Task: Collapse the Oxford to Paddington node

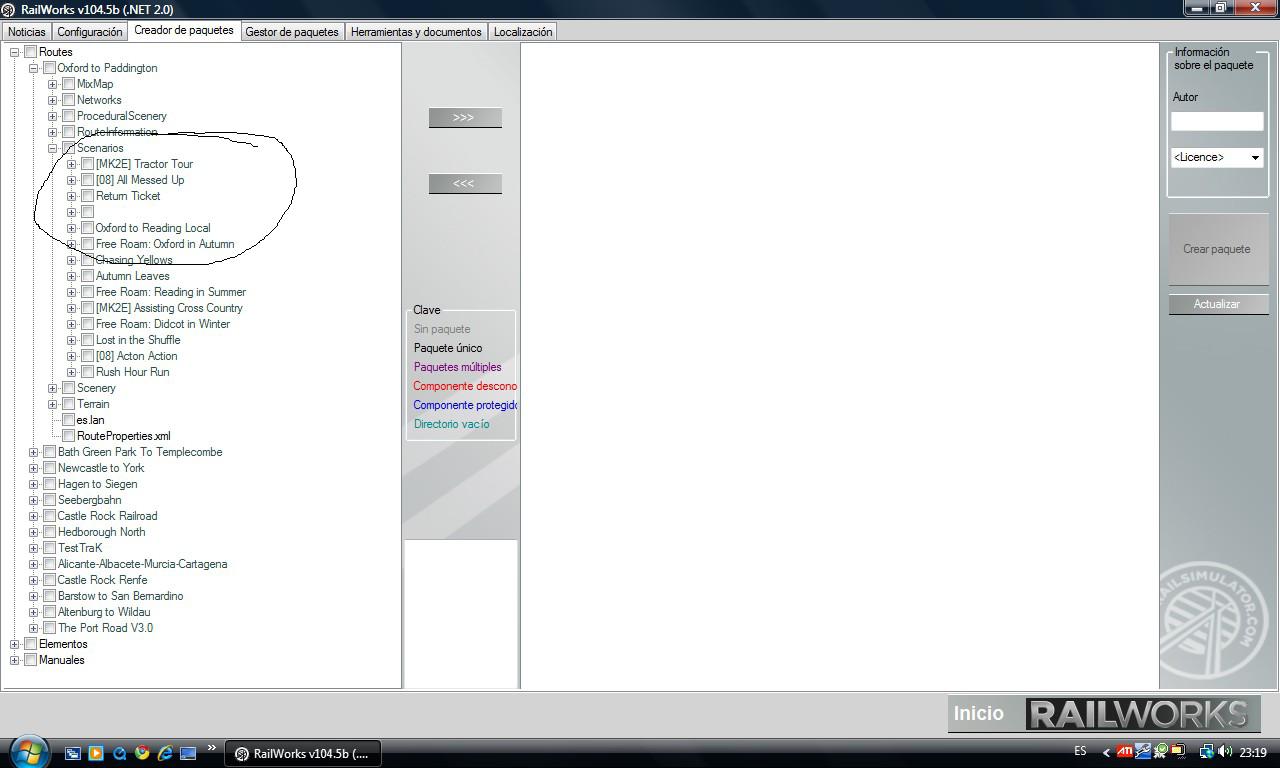Action: [x=33, y=68]
